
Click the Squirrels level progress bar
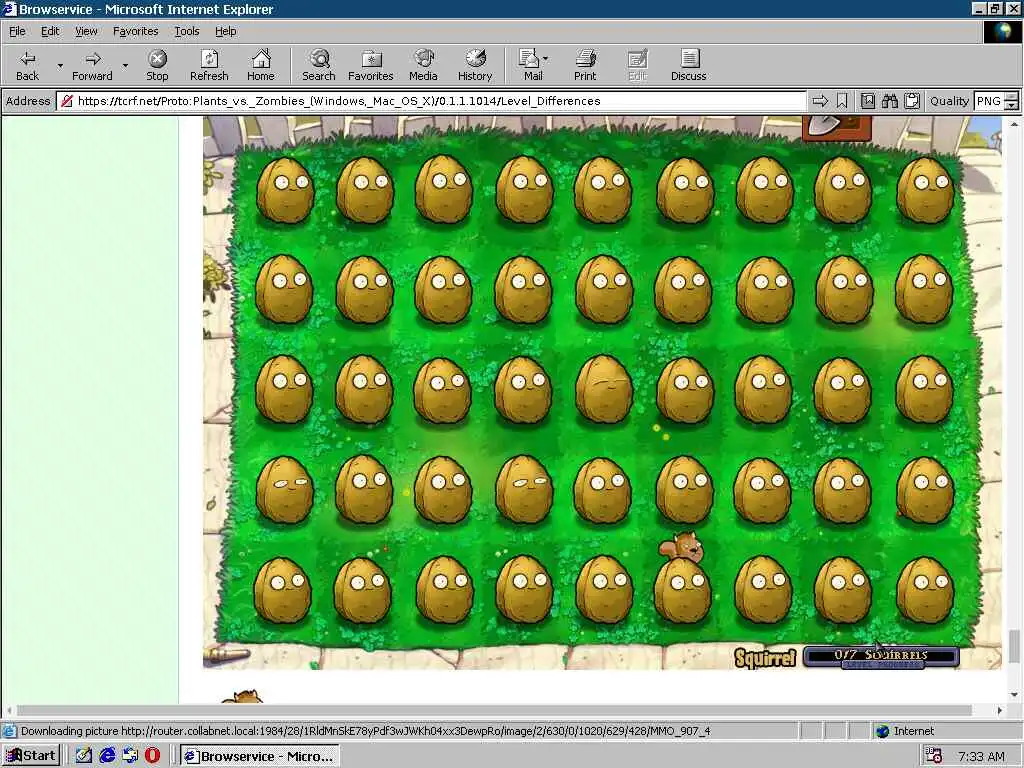881,657
